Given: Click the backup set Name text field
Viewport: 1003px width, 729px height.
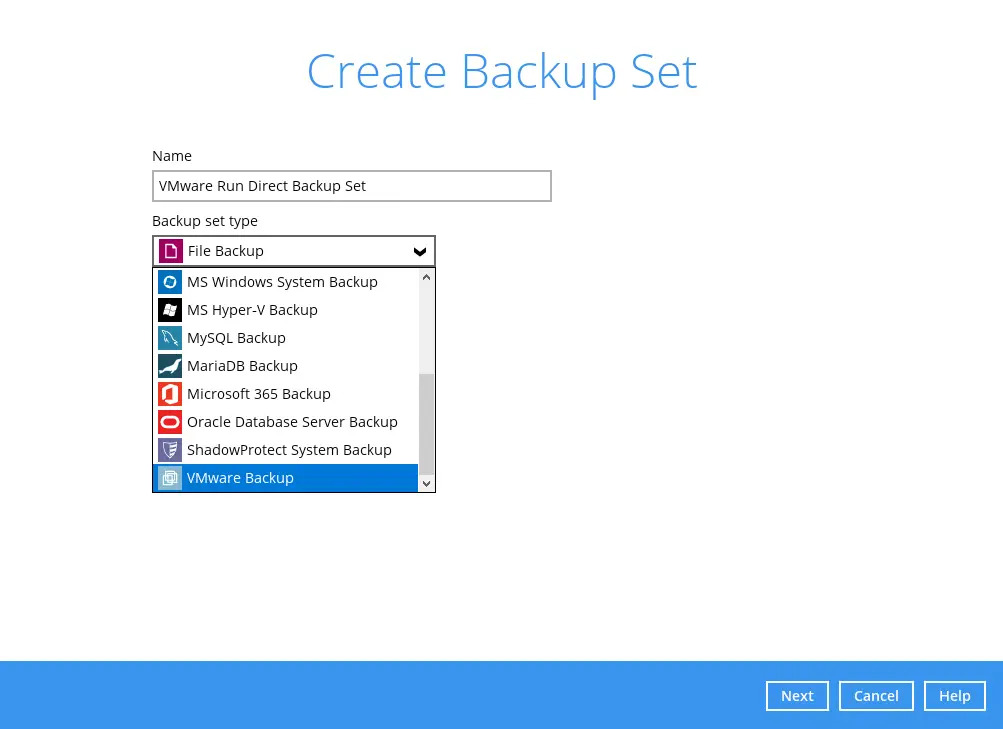Looking at the screenshot, I should (351, 186).
